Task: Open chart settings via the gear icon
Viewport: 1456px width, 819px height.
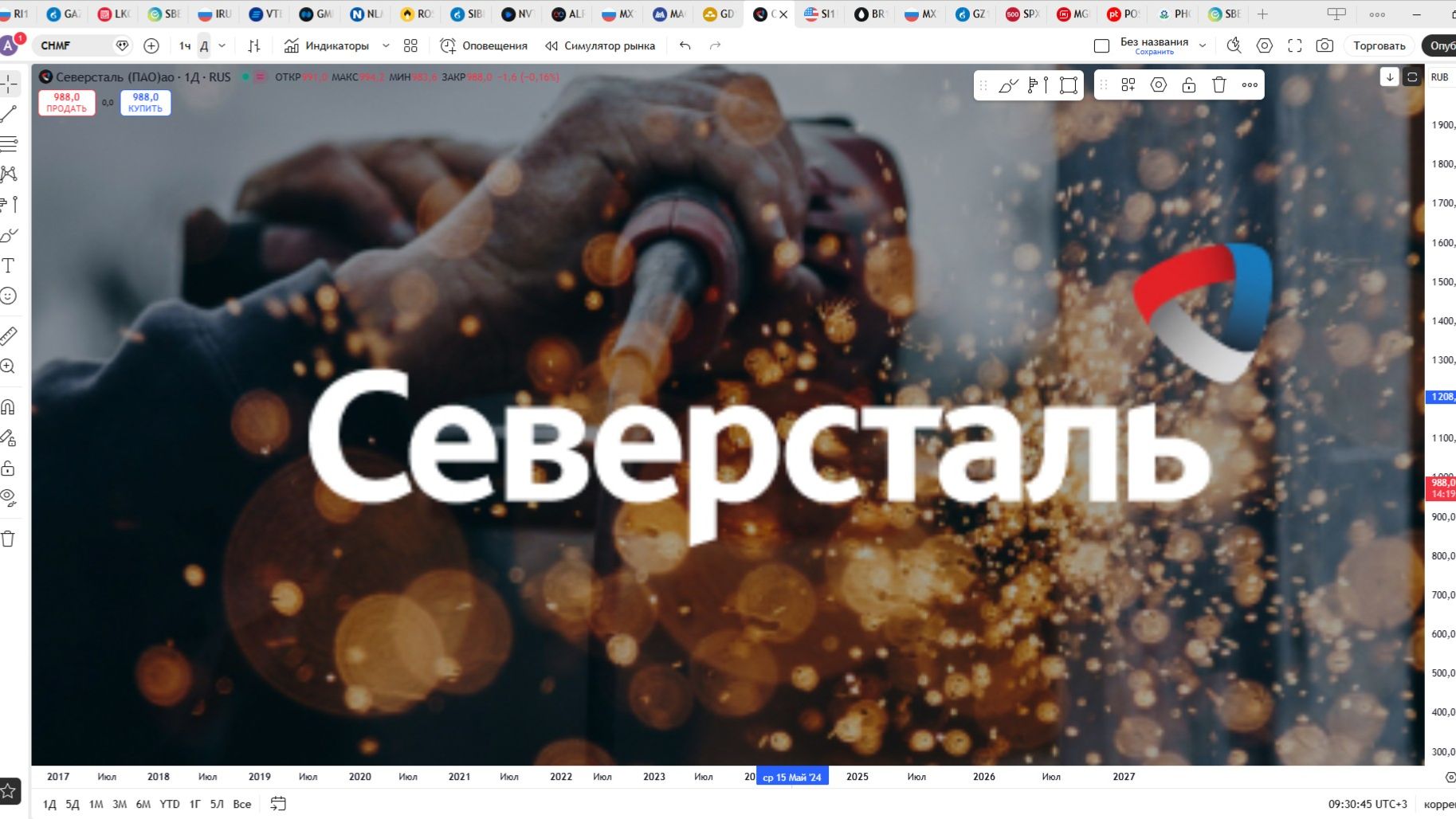Action: pyautogui.click(x=1265, y=45)
